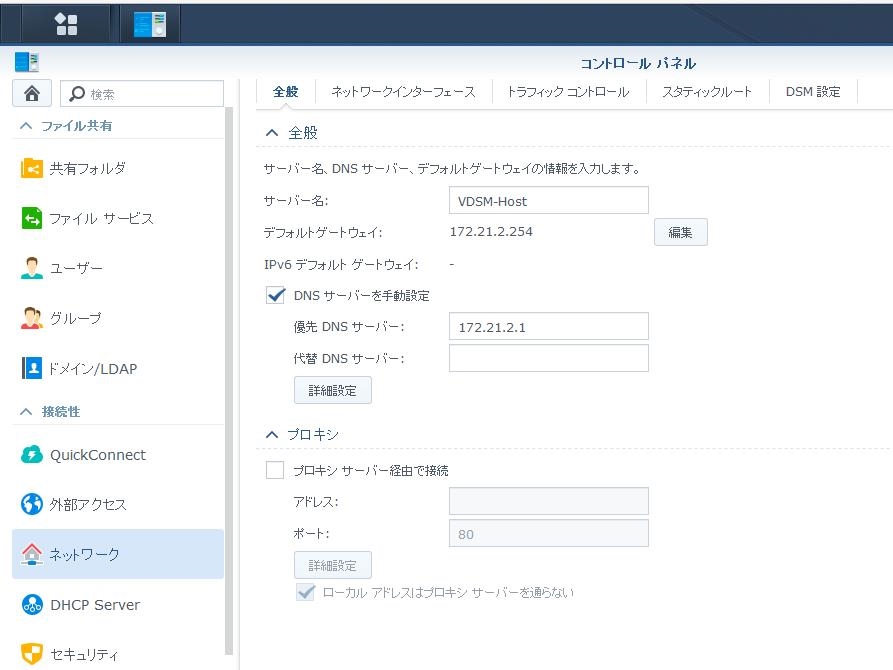Collapse the ファイル共有 sidebar section
The width and height of the screenshot is (893, 670).
click(x=26, y=126)
